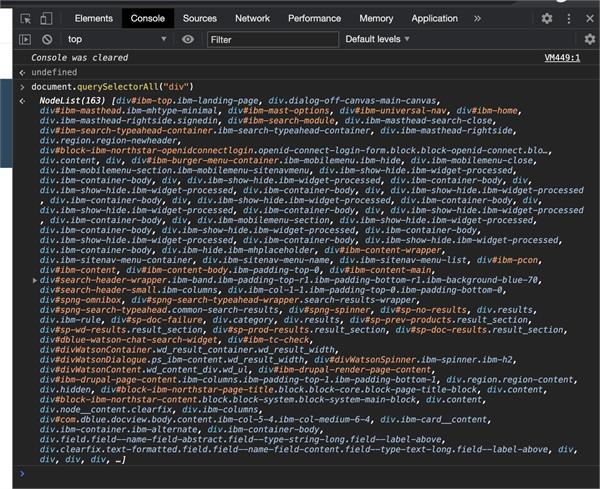The width and height of the screenshot is (600, 489).
Task: Click the console prompt input line
Action: [x=306, y=474]
